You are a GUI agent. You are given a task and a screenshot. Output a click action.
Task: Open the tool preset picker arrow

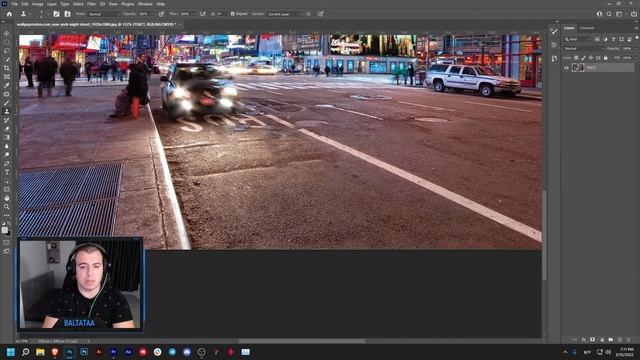pos(30,14)
